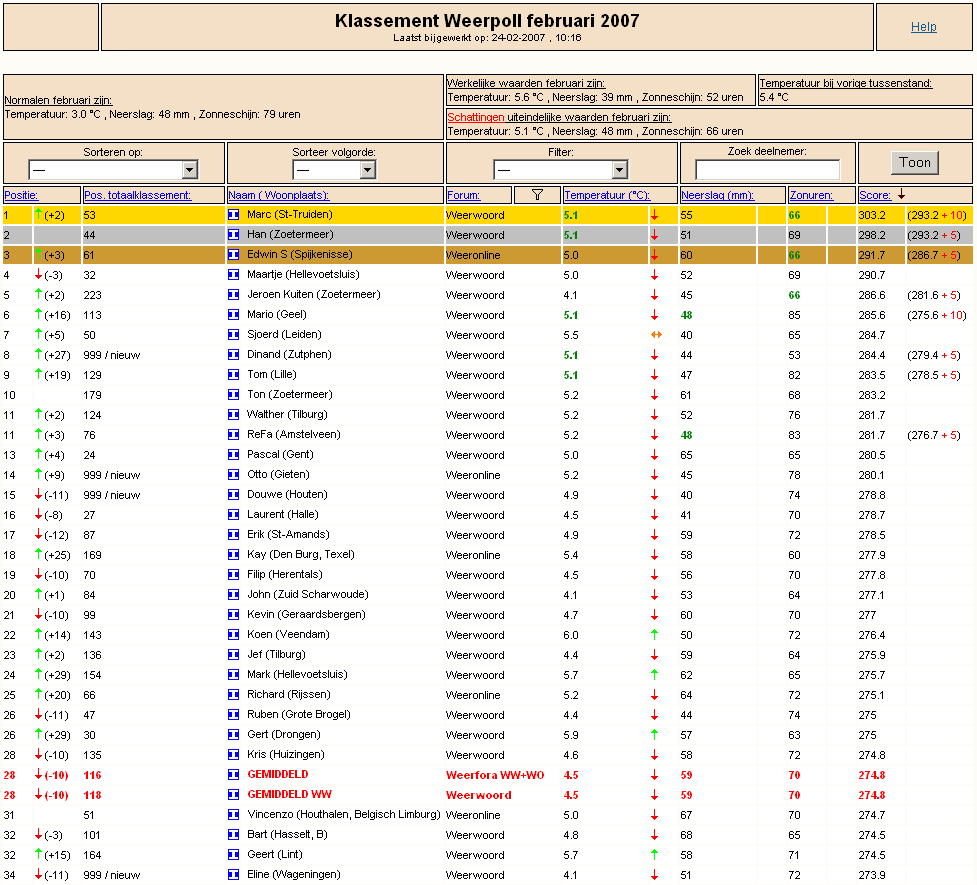Image resolution: width=977 pixels, height=885 pixels.
Task: Click the funnel filter icon in header
Action: tap(537, 195)
